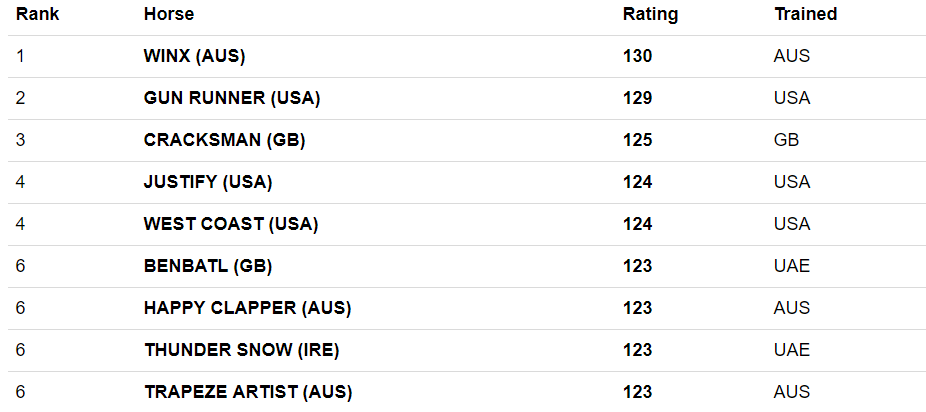Open TRAPEZE ARTIST (AUS) entry
The width and height of the screenshot is (926, 412).
pyautogui.click(x=247, y=392)
